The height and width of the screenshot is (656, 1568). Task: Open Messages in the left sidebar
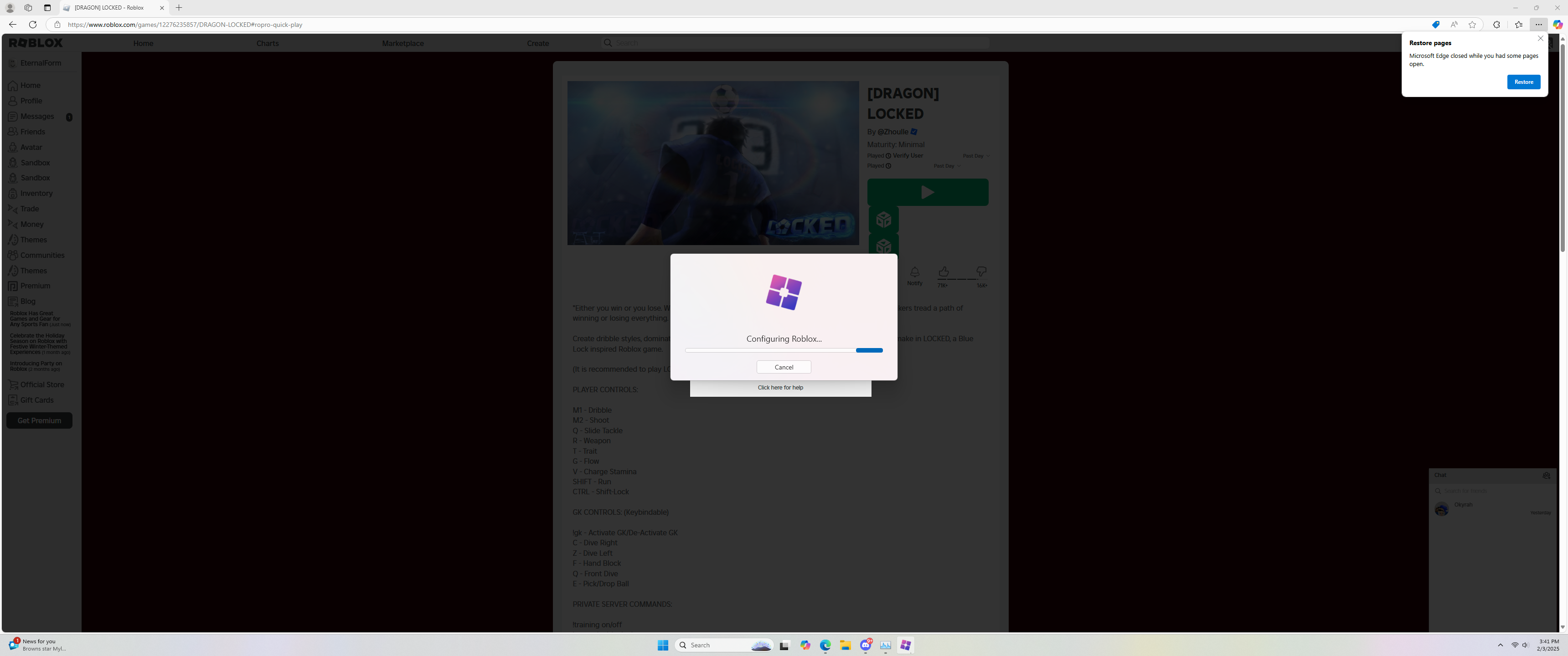coord(31,116)
